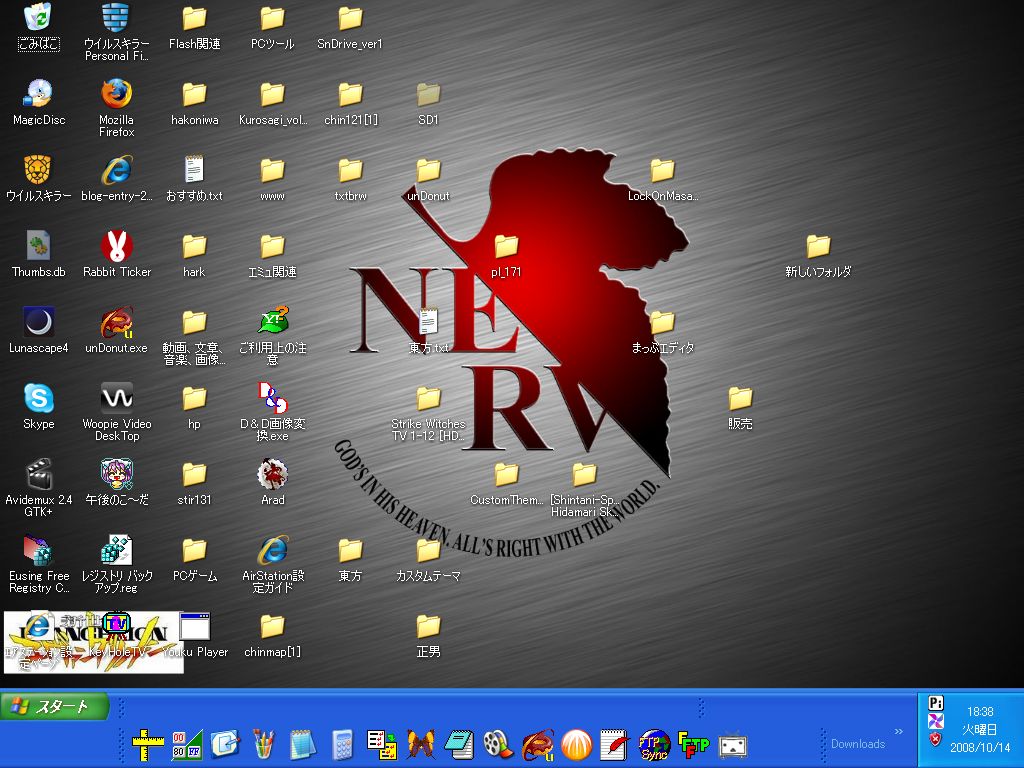Open Mozilla Firefox desktop icon
Image resolution: width=1024 pixels, height=768 pixels.
(117, 95)
